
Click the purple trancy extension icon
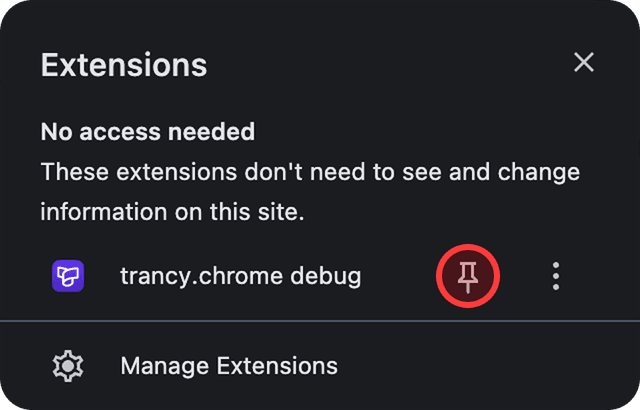tap(68, 276)
